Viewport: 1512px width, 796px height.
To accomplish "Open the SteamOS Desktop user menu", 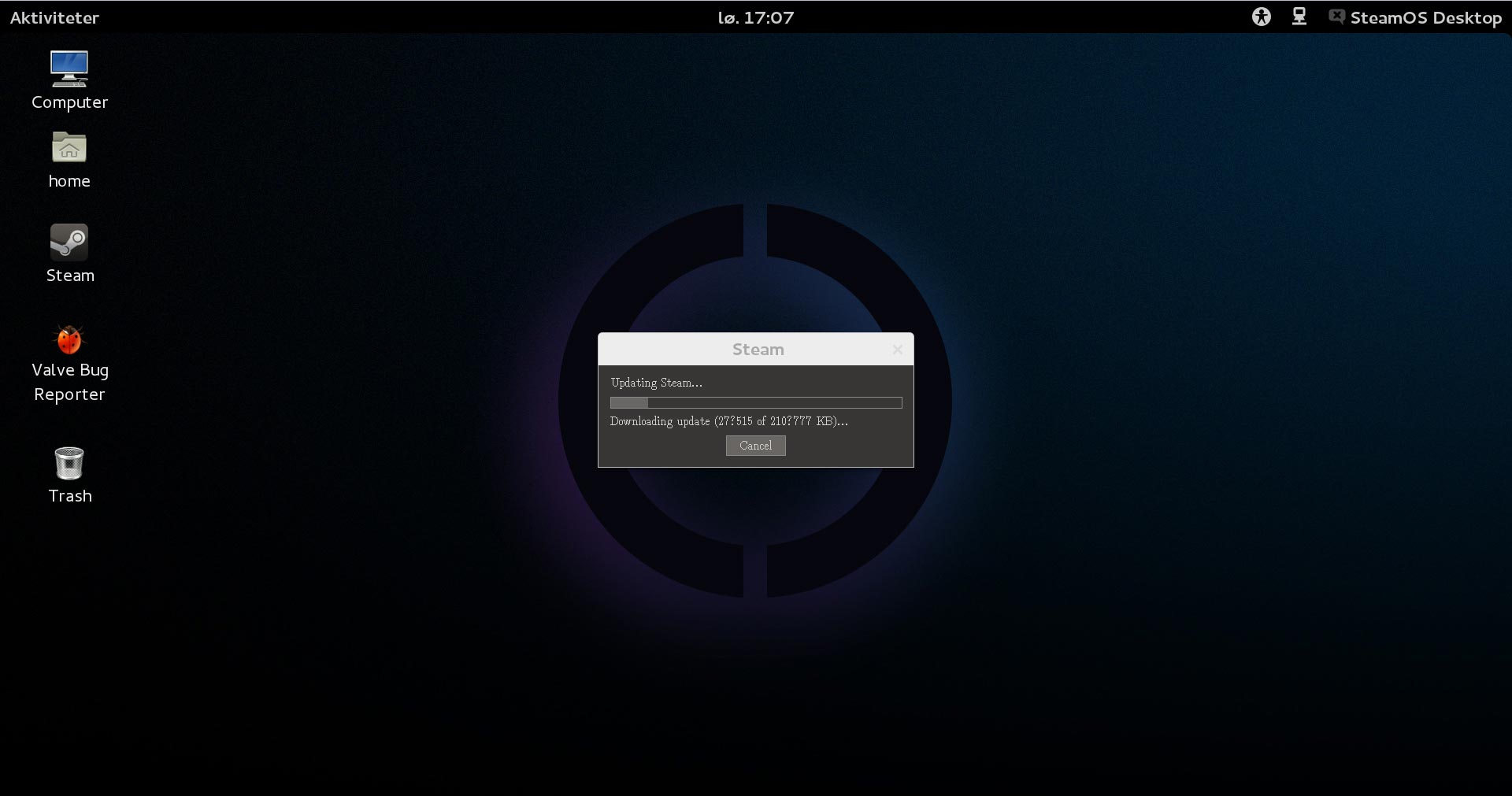I will coord(1415,17).
